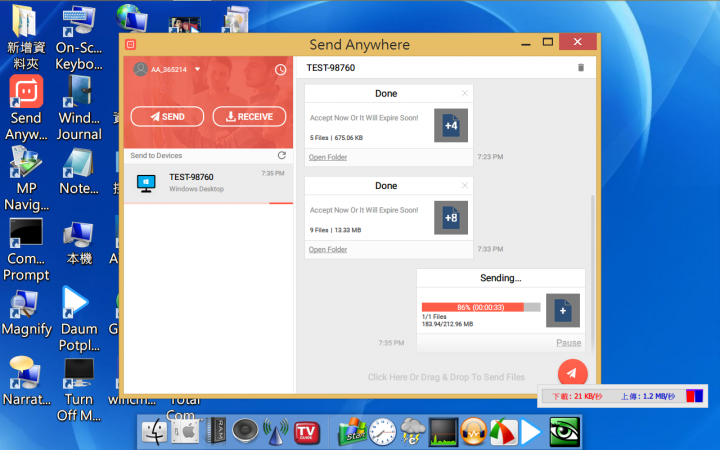The width and height of the screenshot is (720, 450).
Task: Dismiss the 9 Files Done card
Action: (x=465, y=186)
